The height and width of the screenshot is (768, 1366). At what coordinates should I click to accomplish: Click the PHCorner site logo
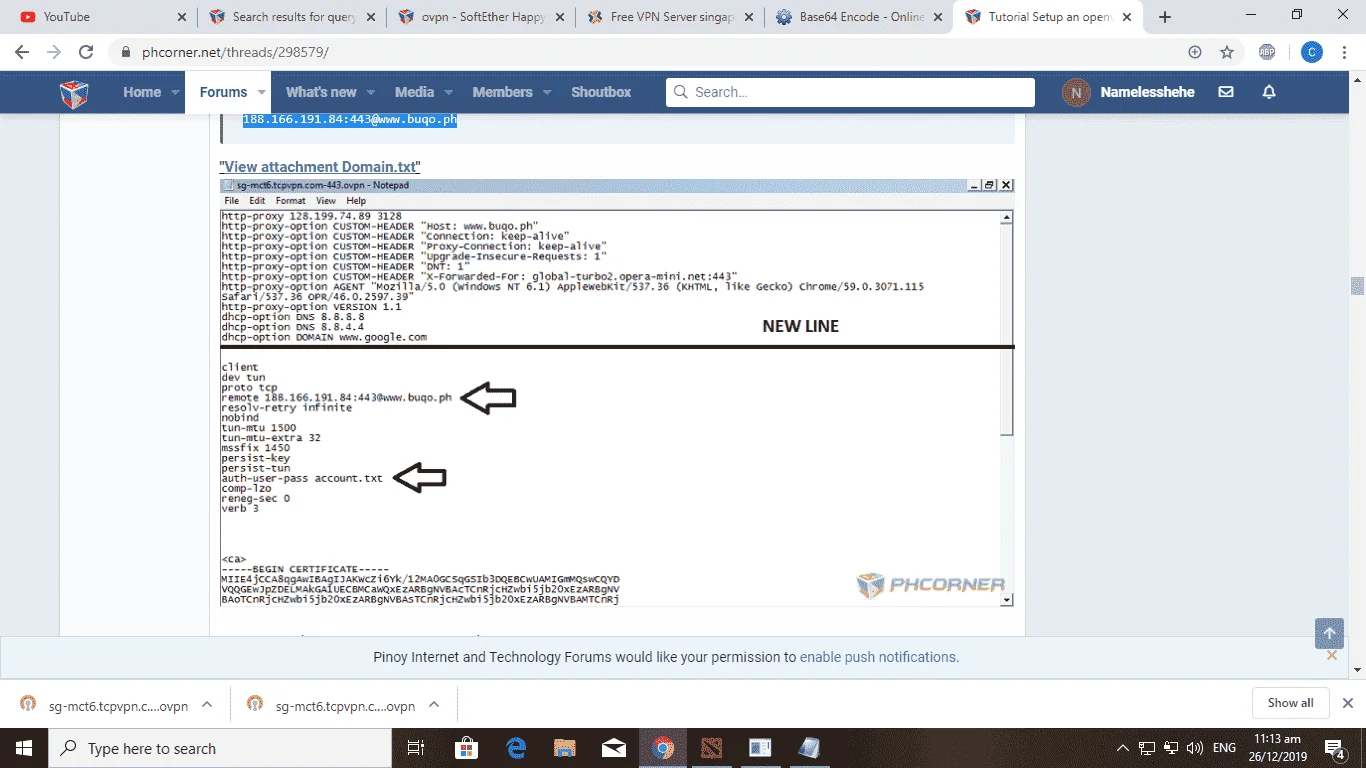coord(74,93)
